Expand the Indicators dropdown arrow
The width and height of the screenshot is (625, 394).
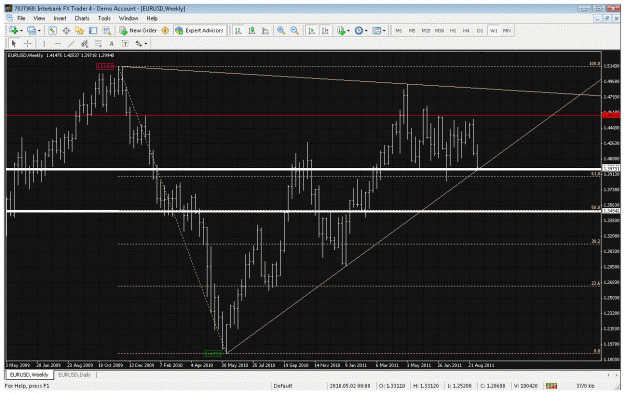(348, 31)
